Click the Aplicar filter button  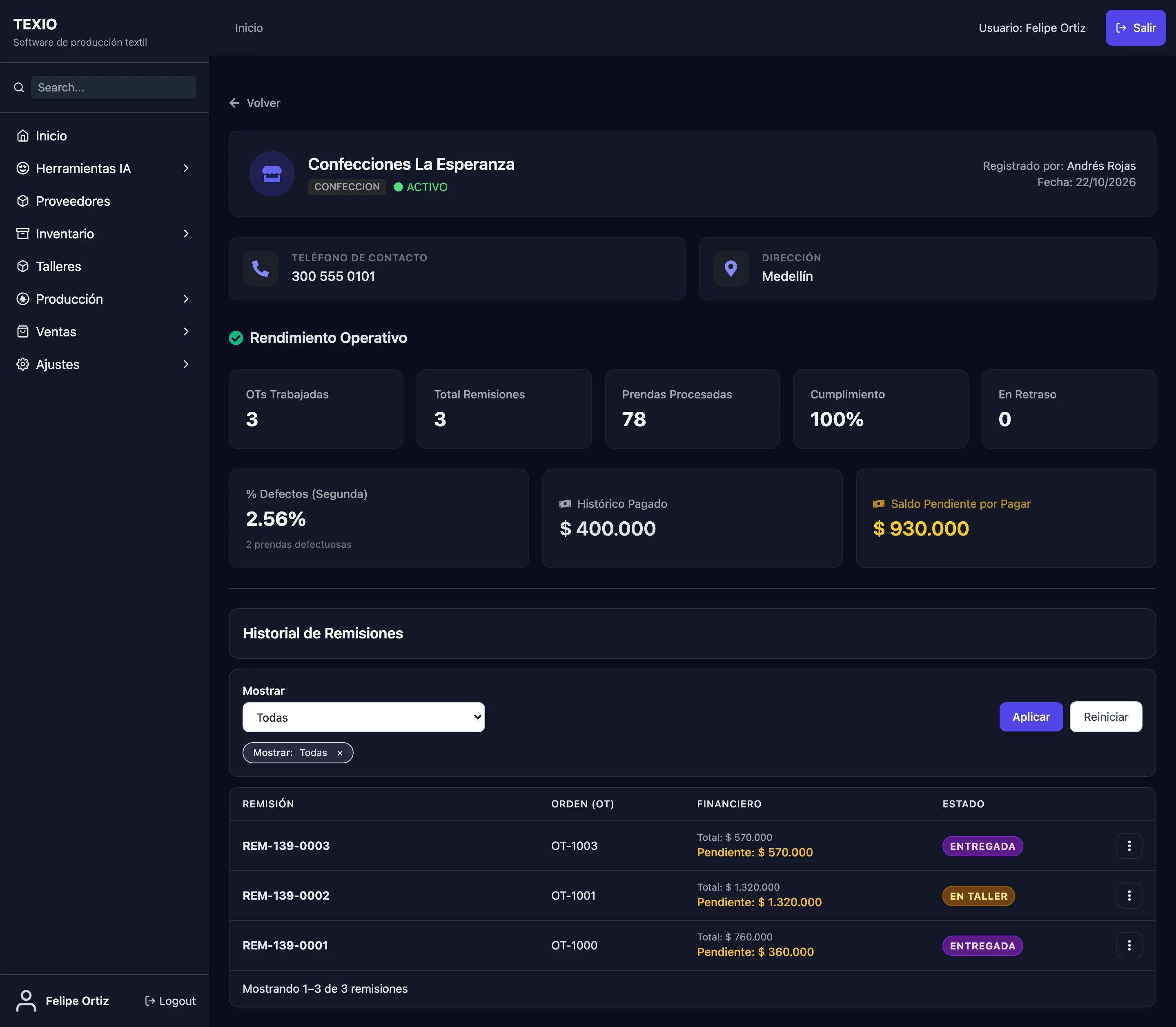click(x=1031, y=717)
